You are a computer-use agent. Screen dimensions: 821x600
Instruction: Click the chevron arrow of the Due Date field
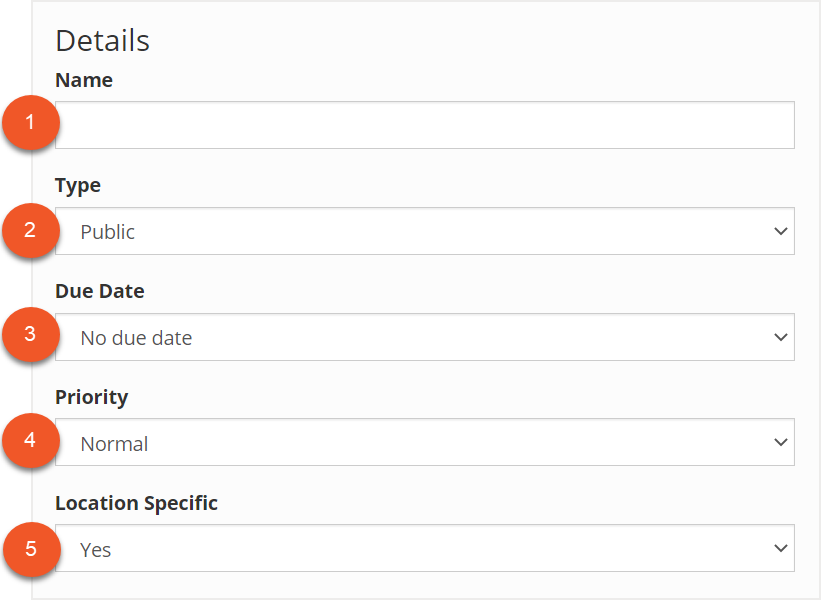tap(781, 337)
